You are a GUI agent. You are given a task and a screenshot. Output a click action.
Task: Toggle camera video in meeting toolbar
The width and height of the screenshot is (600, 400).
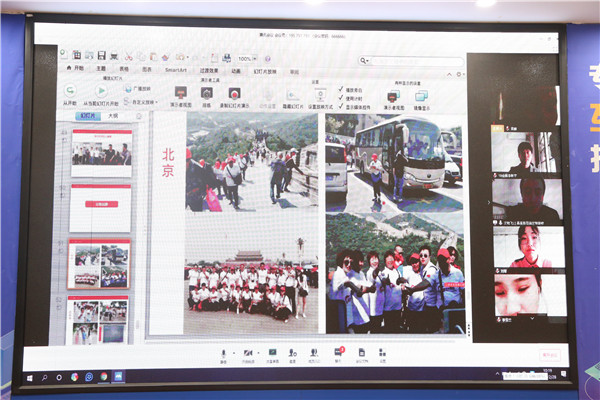pos(246,353)
